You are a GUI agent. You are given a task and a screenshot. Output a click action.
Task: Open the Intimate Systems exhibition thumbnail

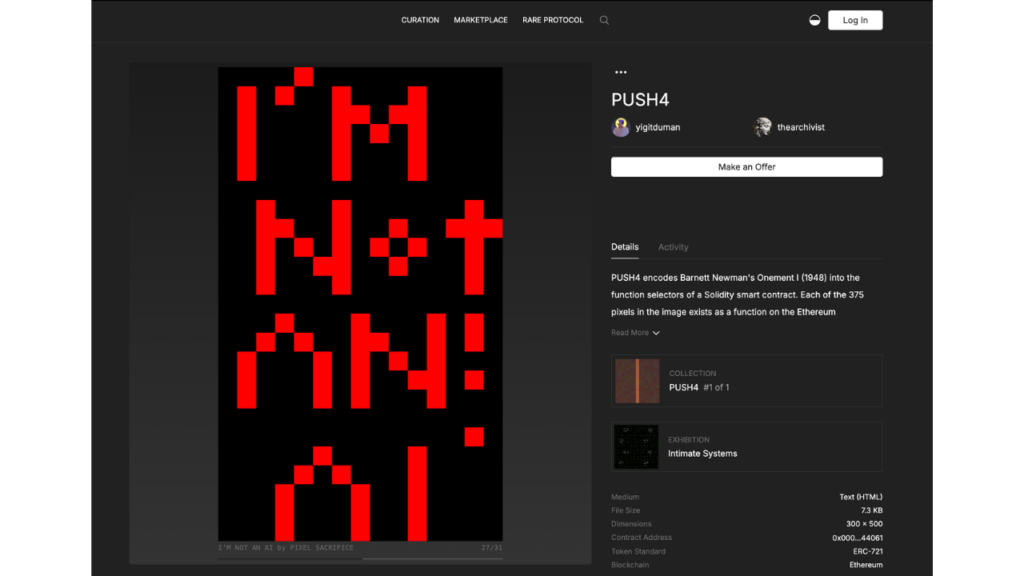tap(636, 447)
